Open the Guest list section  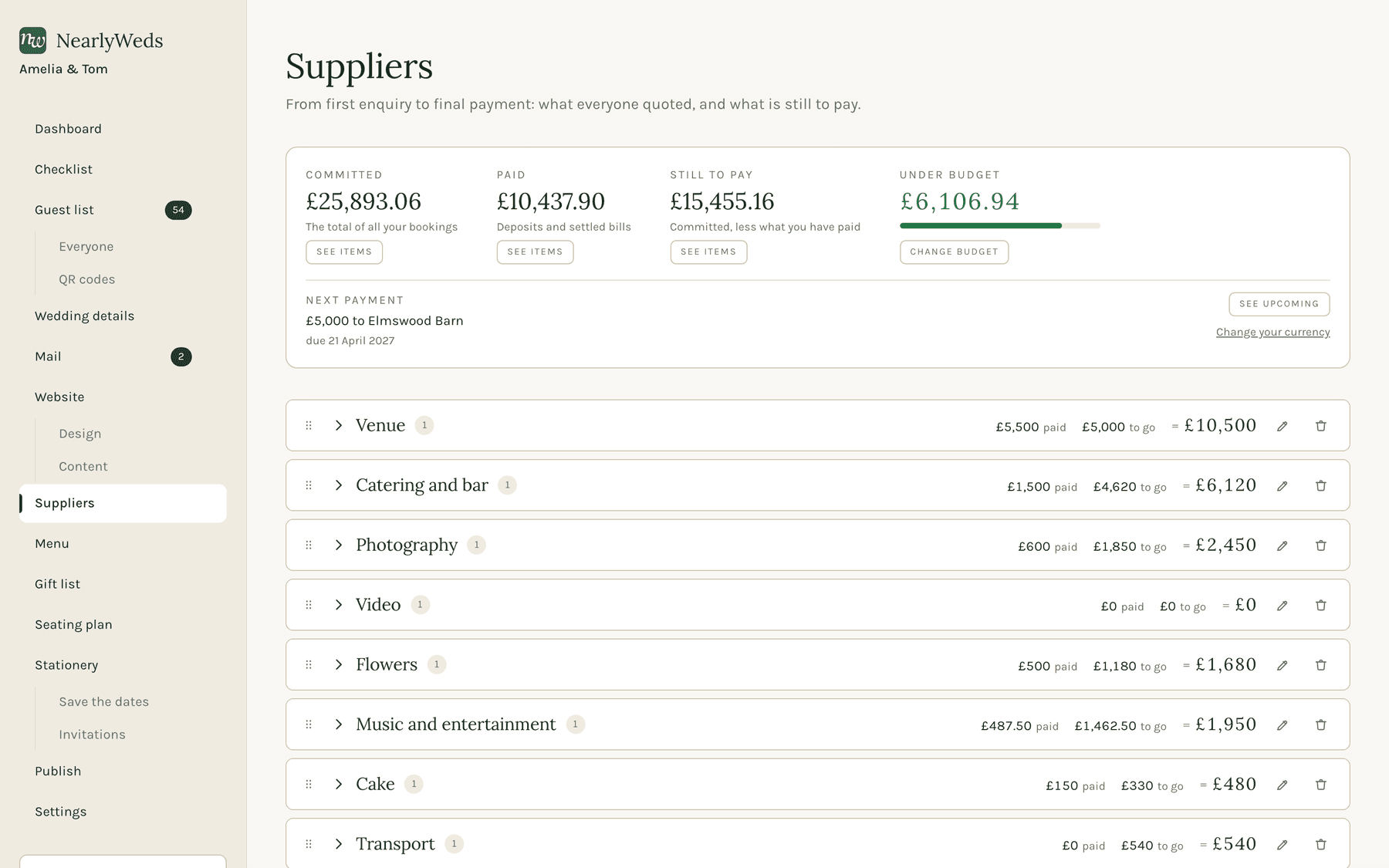64,210
